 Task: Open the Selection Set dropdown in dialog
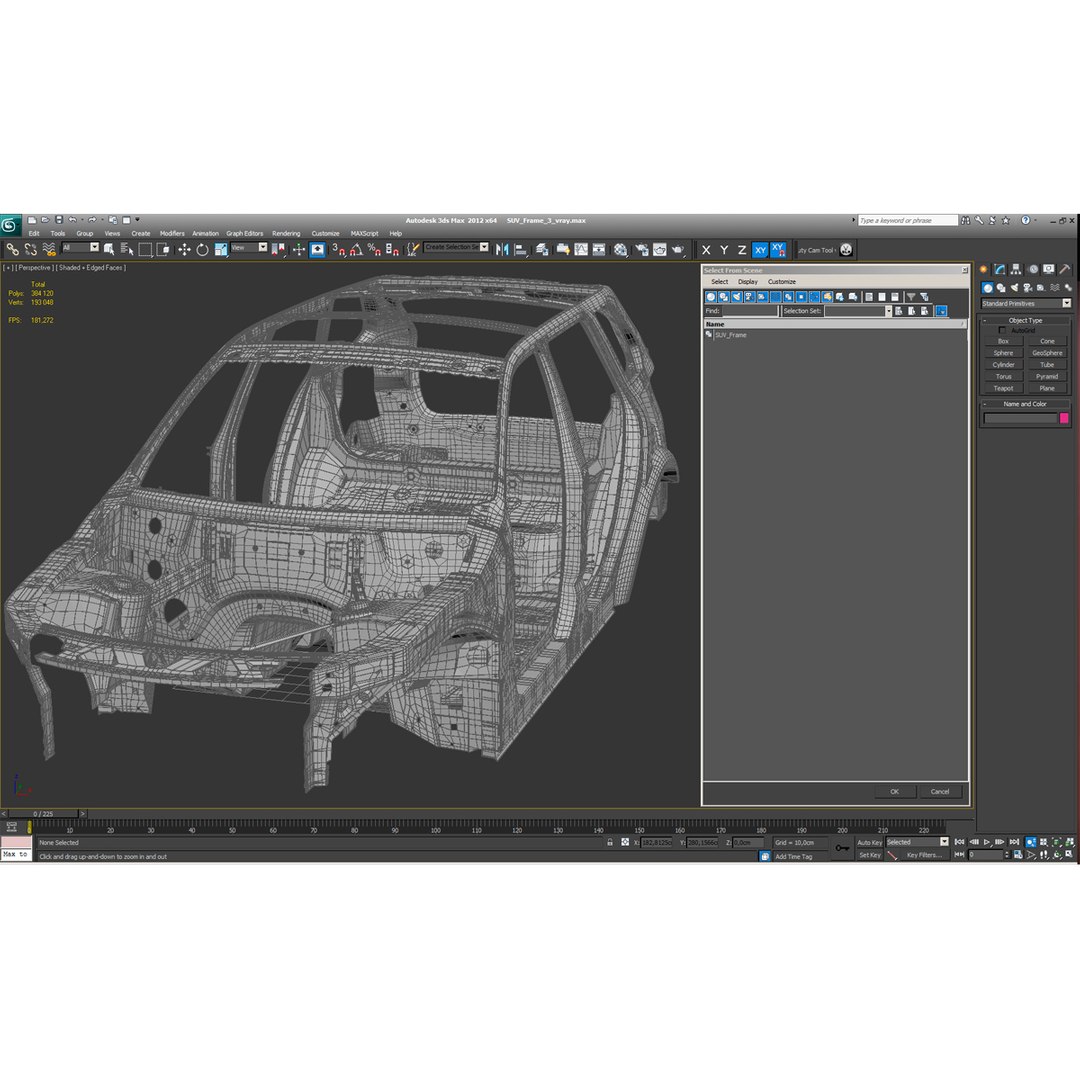858,311
